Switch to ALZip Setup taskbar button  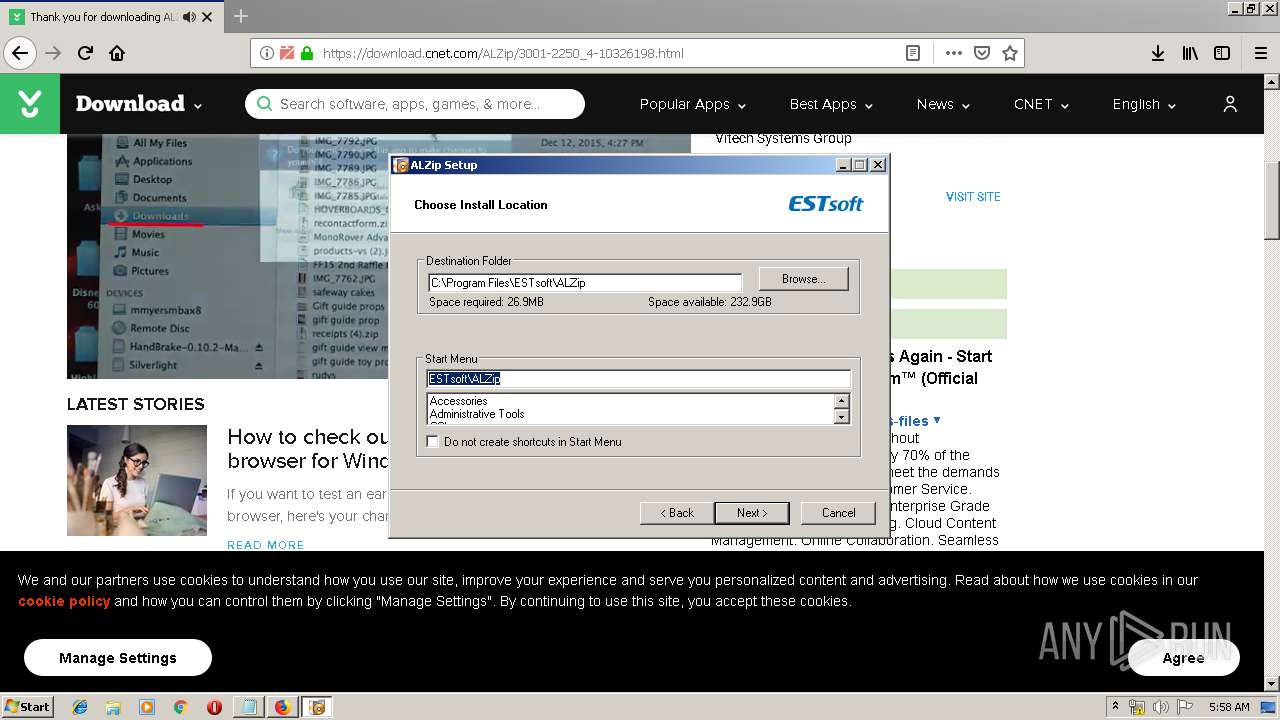coord(317,707)
